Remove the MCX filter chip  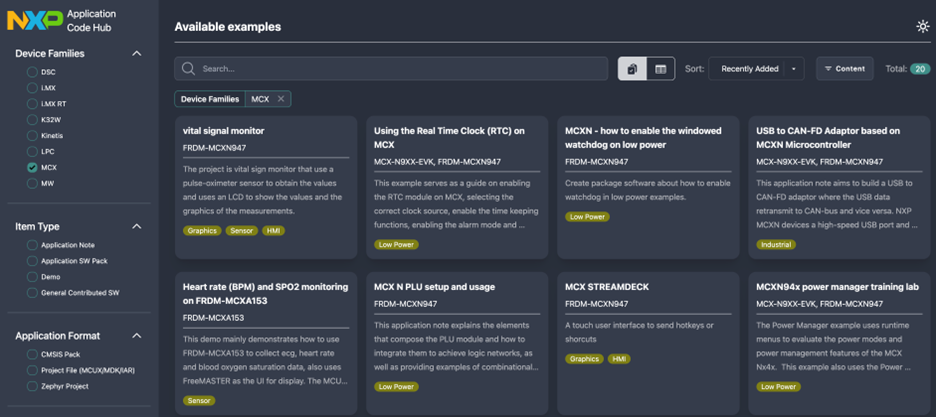pyautogui.click(x=281, y=99)
